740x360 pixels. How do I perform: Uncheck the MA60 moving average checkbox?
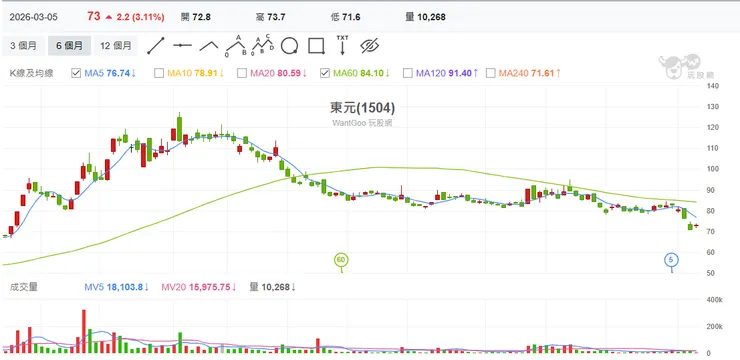(325, 73)
